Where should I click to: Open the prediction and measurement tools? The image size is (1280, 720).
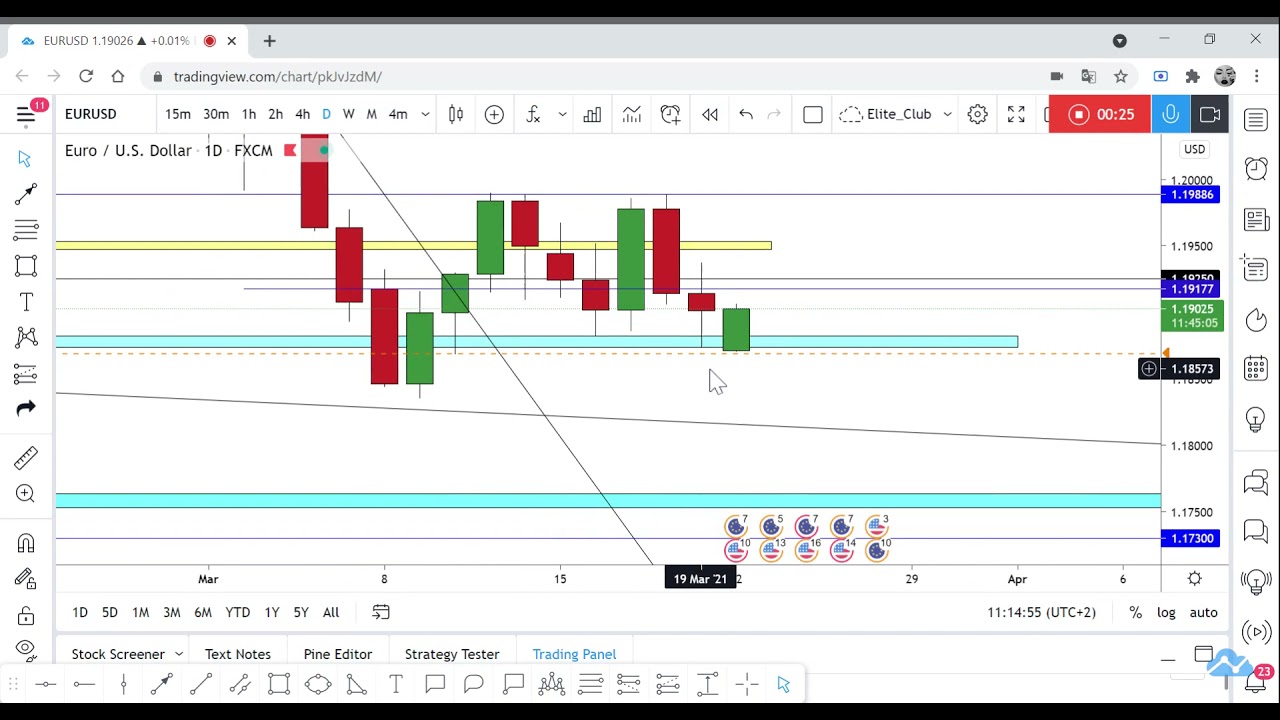(x=26, y=374)
